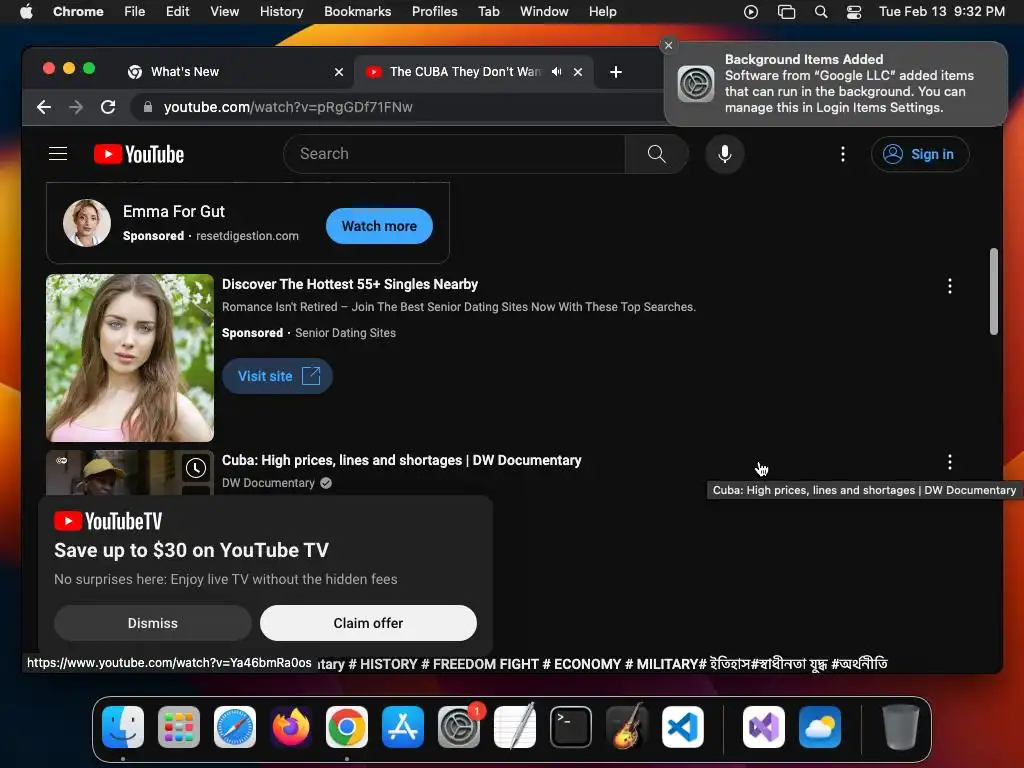Open the Window menu
Screen dimensions: 1024x768
pyautogui.click(x=544, y=12)
